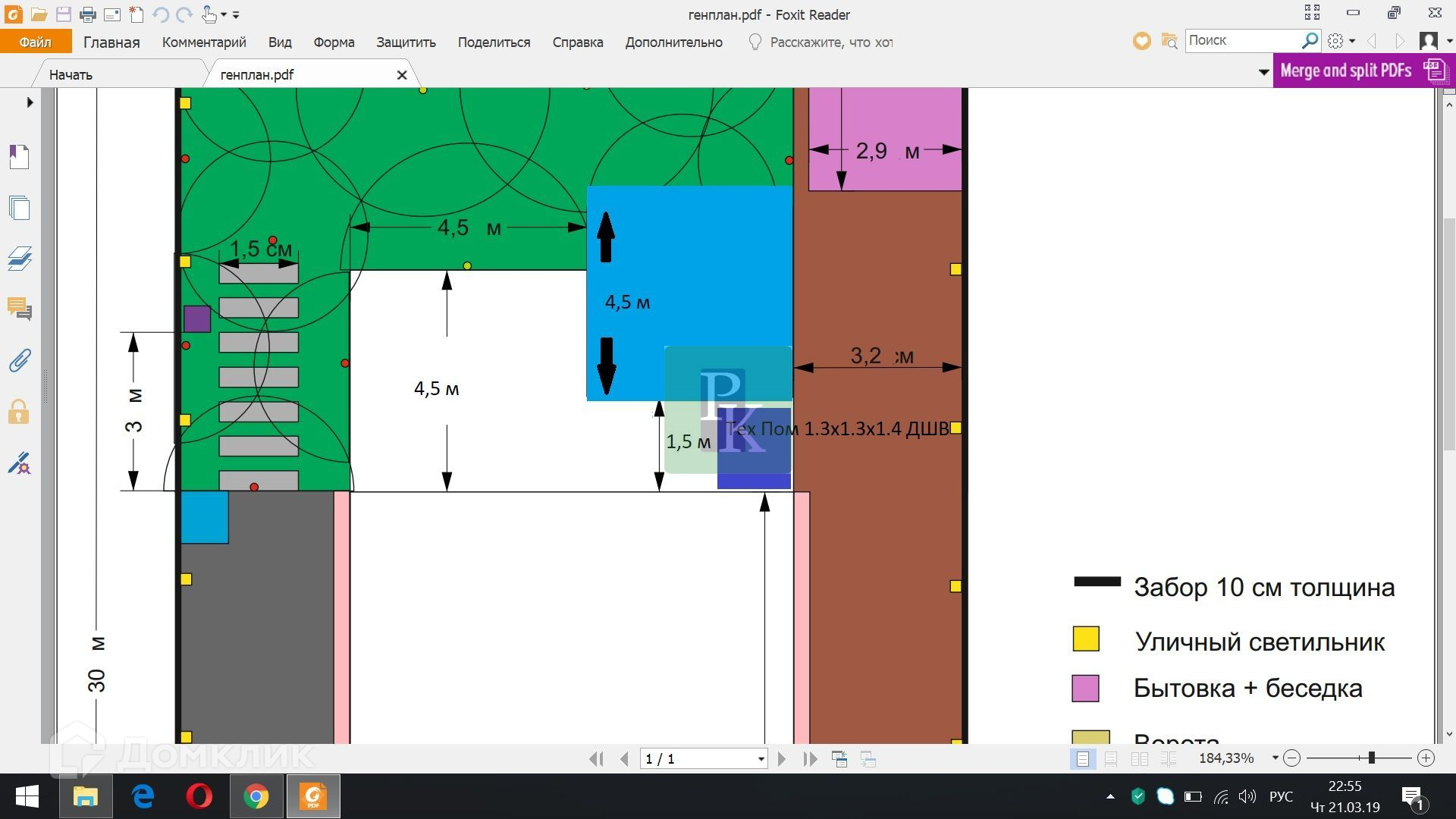1456x819 pixels.
Task: Switch to continuous page view mode
Action: 1111,759
